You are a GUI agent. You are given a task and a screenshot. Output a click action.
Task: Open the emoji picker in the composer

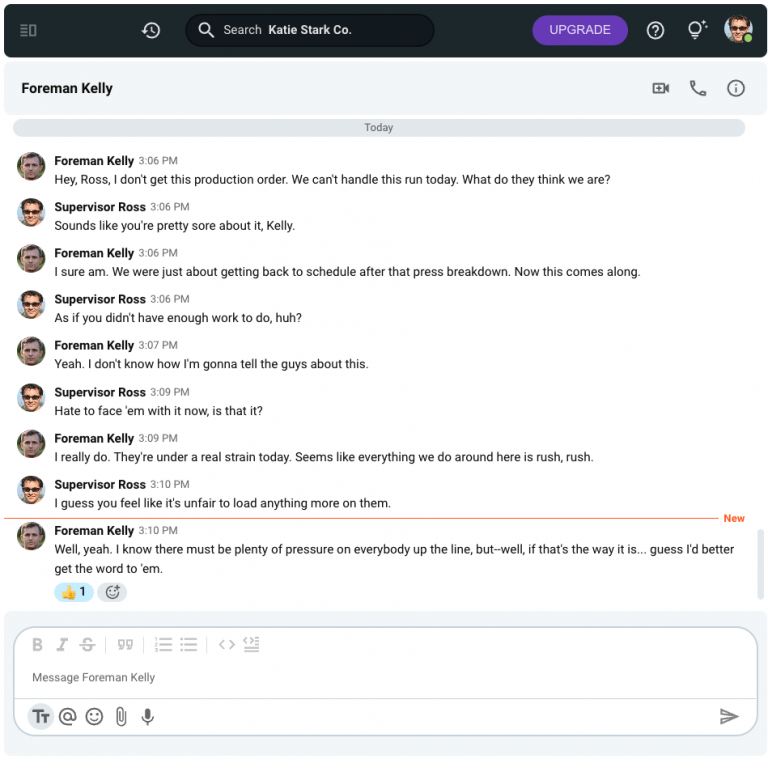tap(94, 716)
